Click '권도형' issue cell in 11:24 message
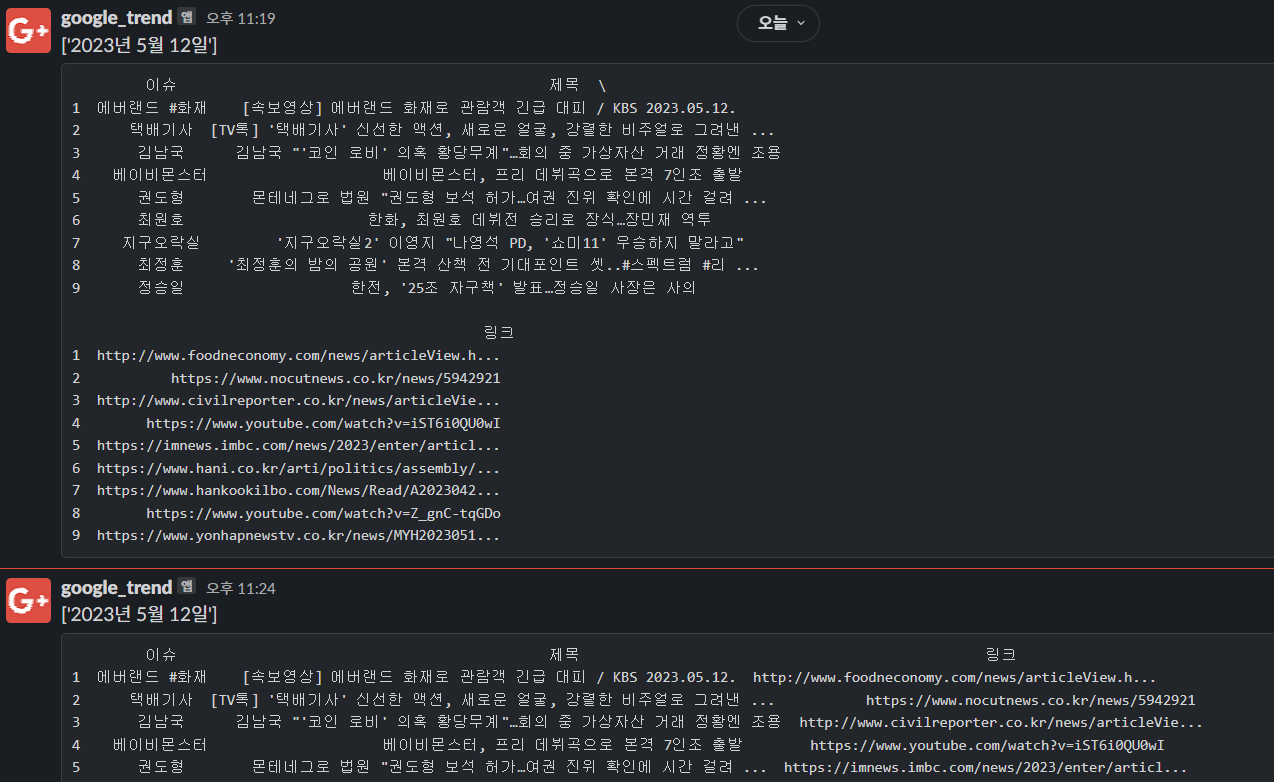Viewport: 1274px width, 782px height. 161,767
